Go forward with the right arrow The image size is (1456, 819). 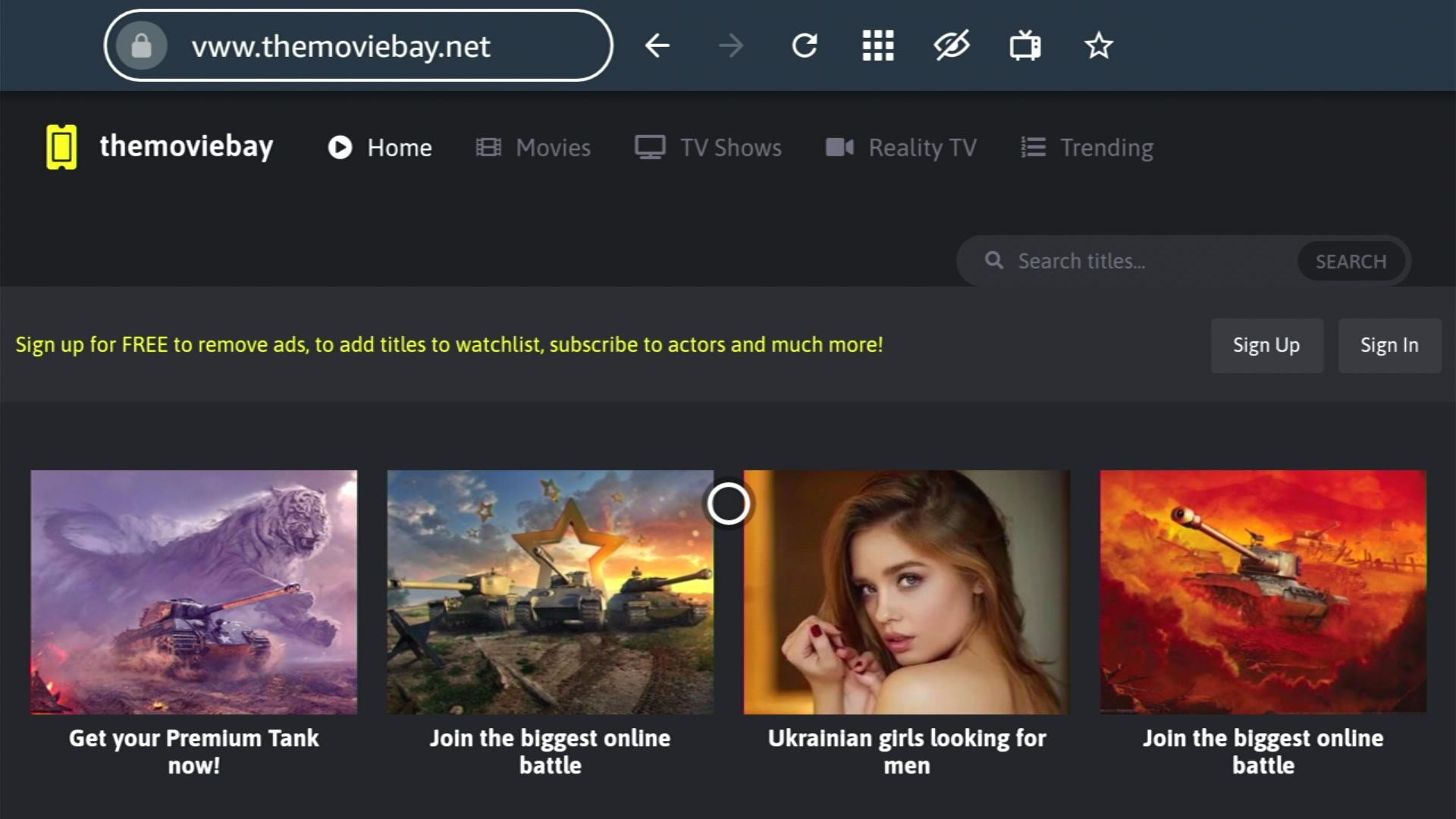click(731, 46)
